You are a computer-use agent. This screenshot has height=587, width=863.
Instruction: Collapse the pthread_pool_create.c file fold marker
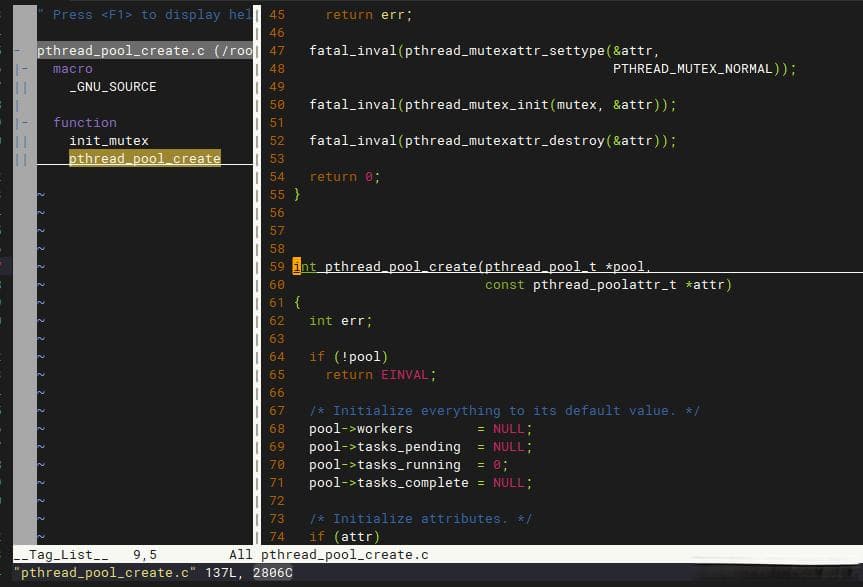(x=18, y=51)
